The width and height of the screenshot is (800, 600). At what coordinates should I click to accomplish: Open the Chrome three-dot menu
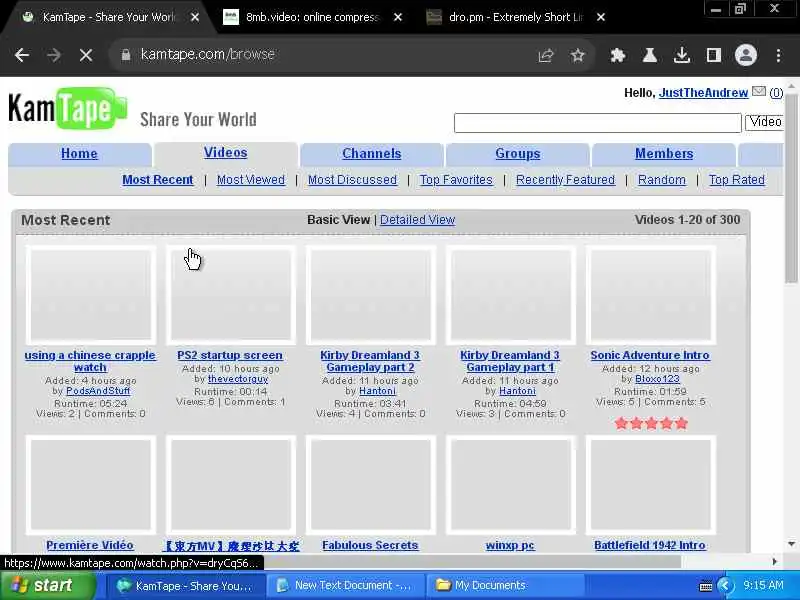778,55
